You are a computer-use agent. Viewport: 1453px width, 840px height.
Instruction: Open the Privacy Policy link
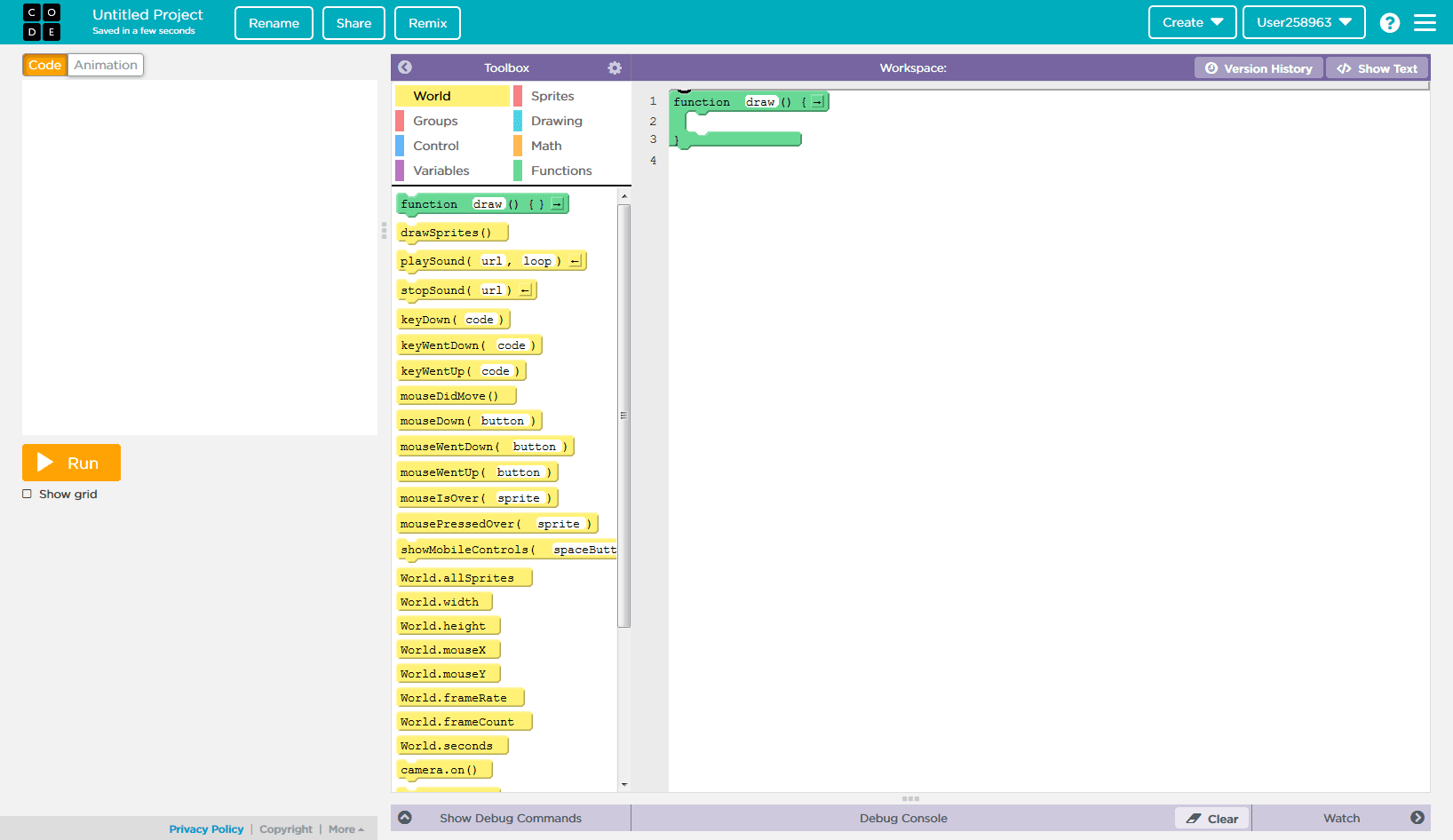tap(206, 828)
